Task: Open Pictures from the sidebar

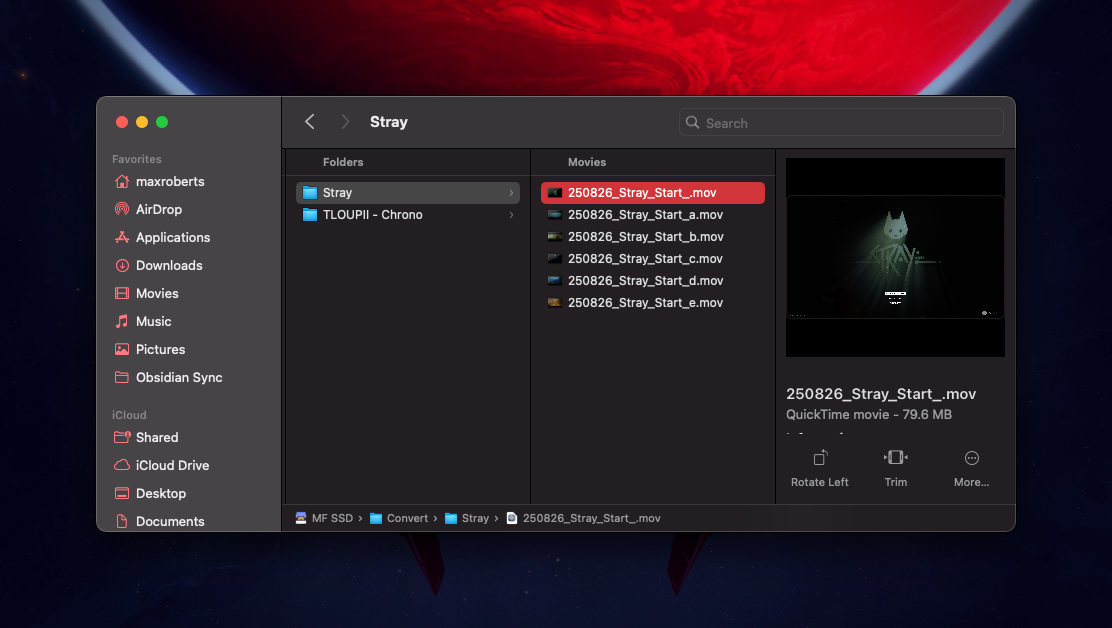Action: (x=160, y=349)
